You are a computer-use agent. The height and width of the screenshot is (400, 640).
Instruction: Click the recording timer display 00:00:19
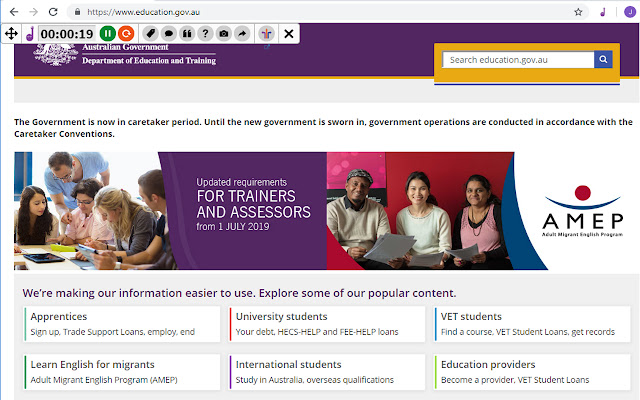coord(67,33)
